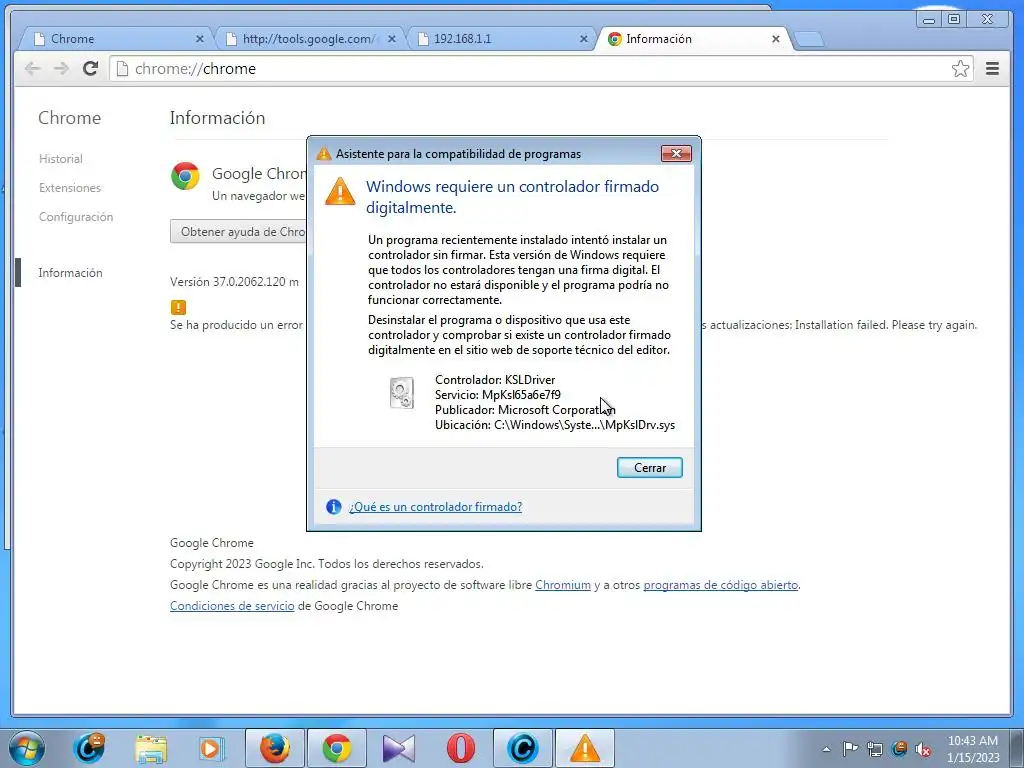Open the blue C app in taskbar
This screenshot has height=768, width=1024.
click(x=522, y=748)
